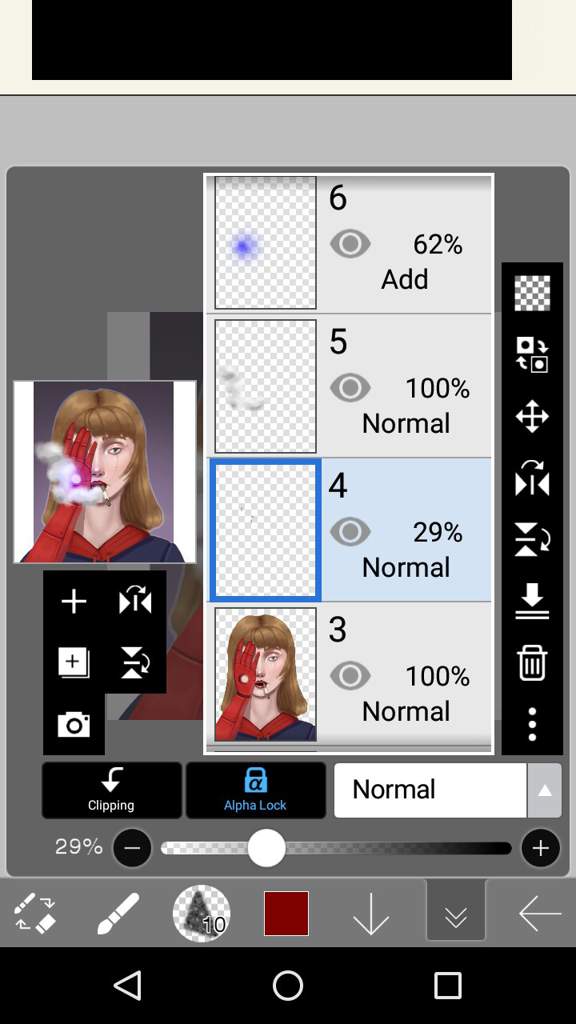This screenshot has height=1024, width=576.
Task: Delete layer with trash can icon
Action: [532, 662]
